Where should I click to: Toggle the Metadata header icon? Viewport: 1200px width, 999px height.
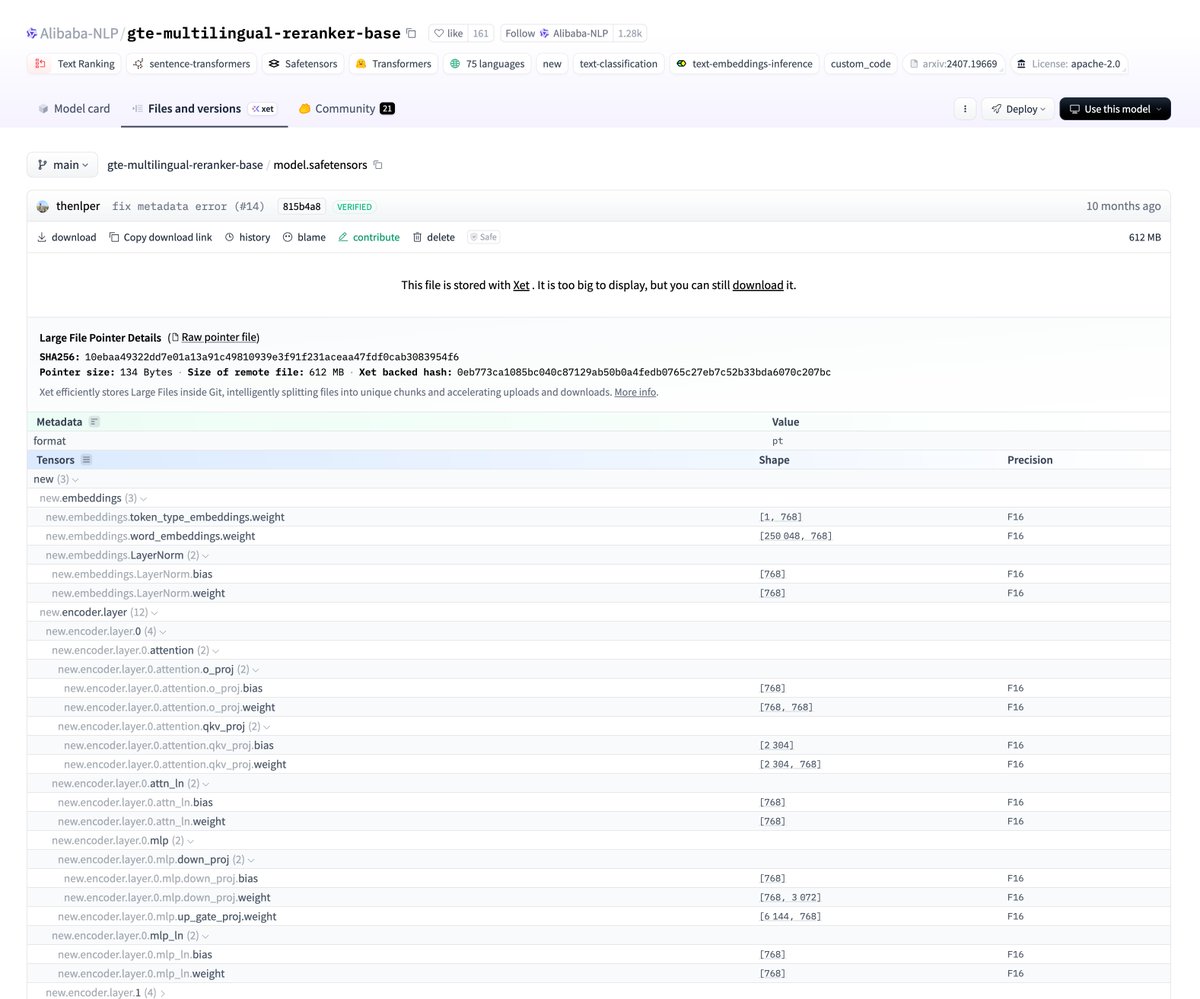tap(94, 422)
